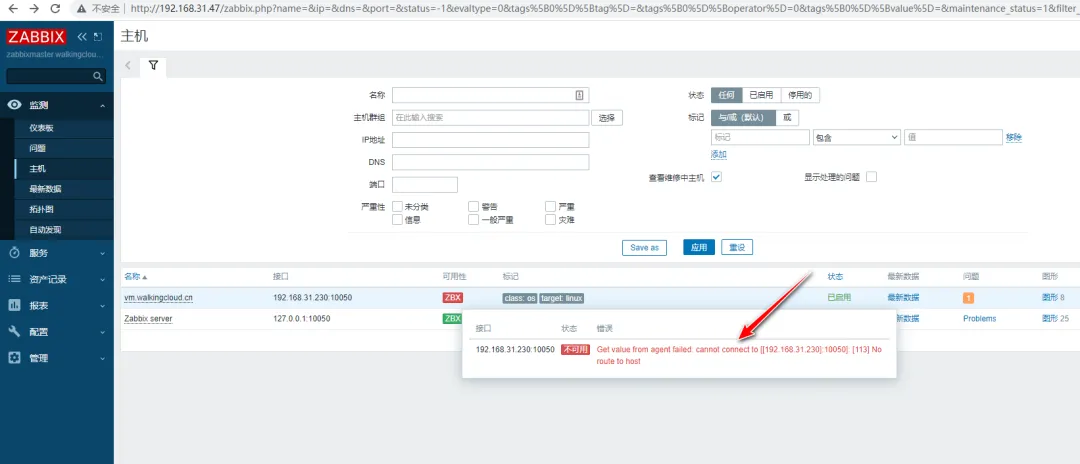Open the Problems link for Zabbix server
1080x464 pixels.
[979, 318]
